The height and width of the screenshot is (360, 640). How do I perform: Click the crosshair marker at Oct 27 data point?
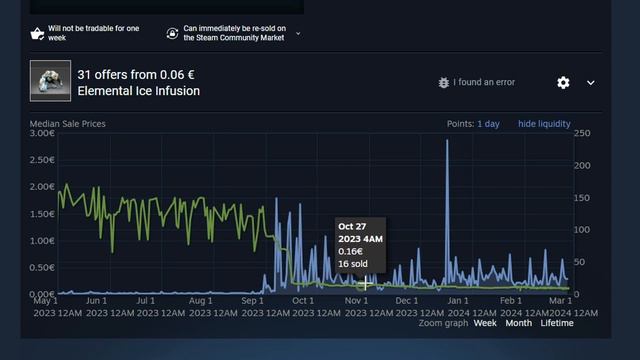[365, 283]
